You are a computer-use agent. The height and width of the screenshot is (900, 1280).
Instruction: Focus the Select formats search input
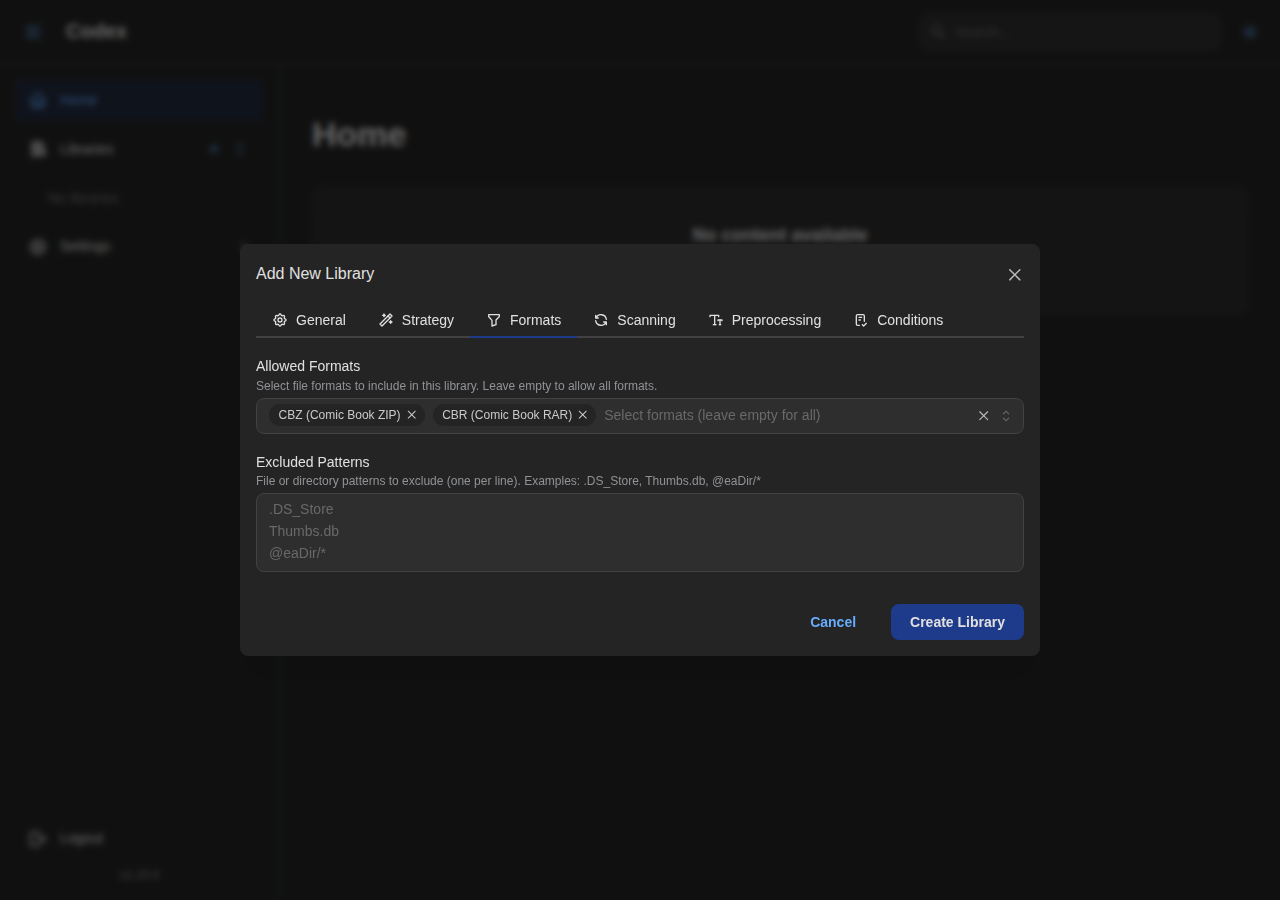pos(780,415)
